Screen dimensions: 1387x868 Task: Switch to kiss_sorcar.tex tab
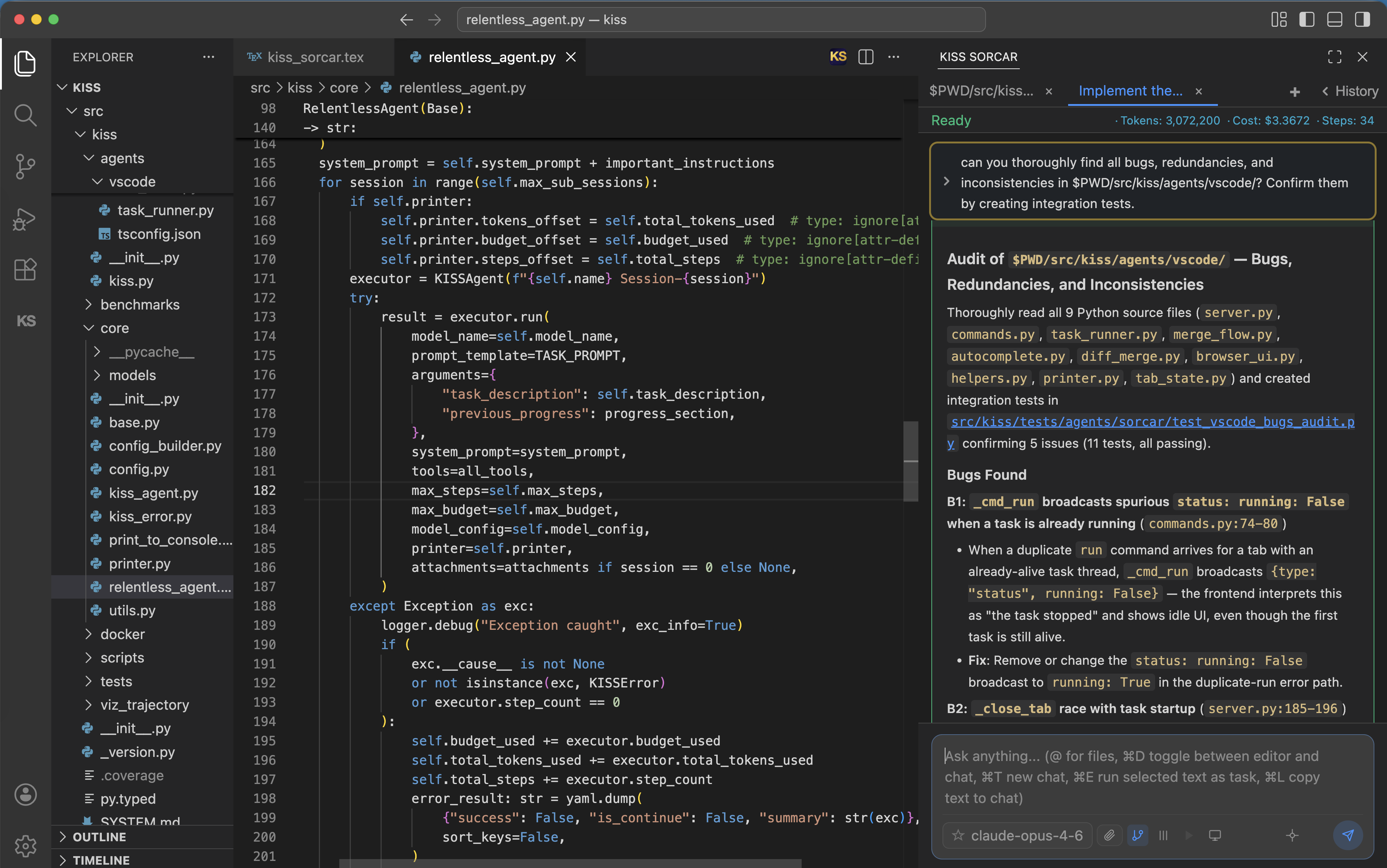coord(314,57)
